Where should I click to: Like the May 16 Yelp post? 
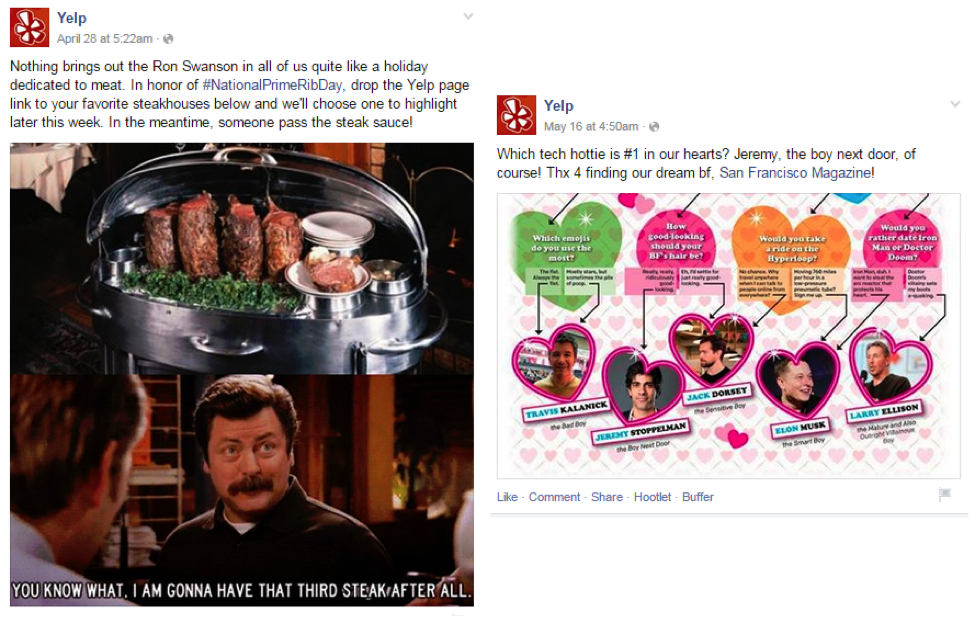point(507,497)
